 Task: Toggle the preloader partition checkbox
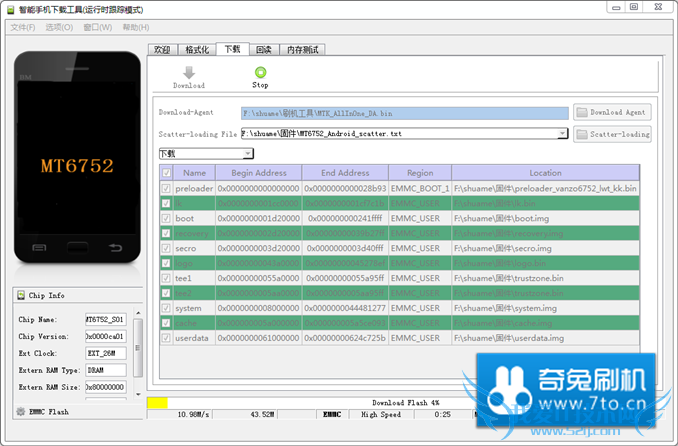pos(166,188)
